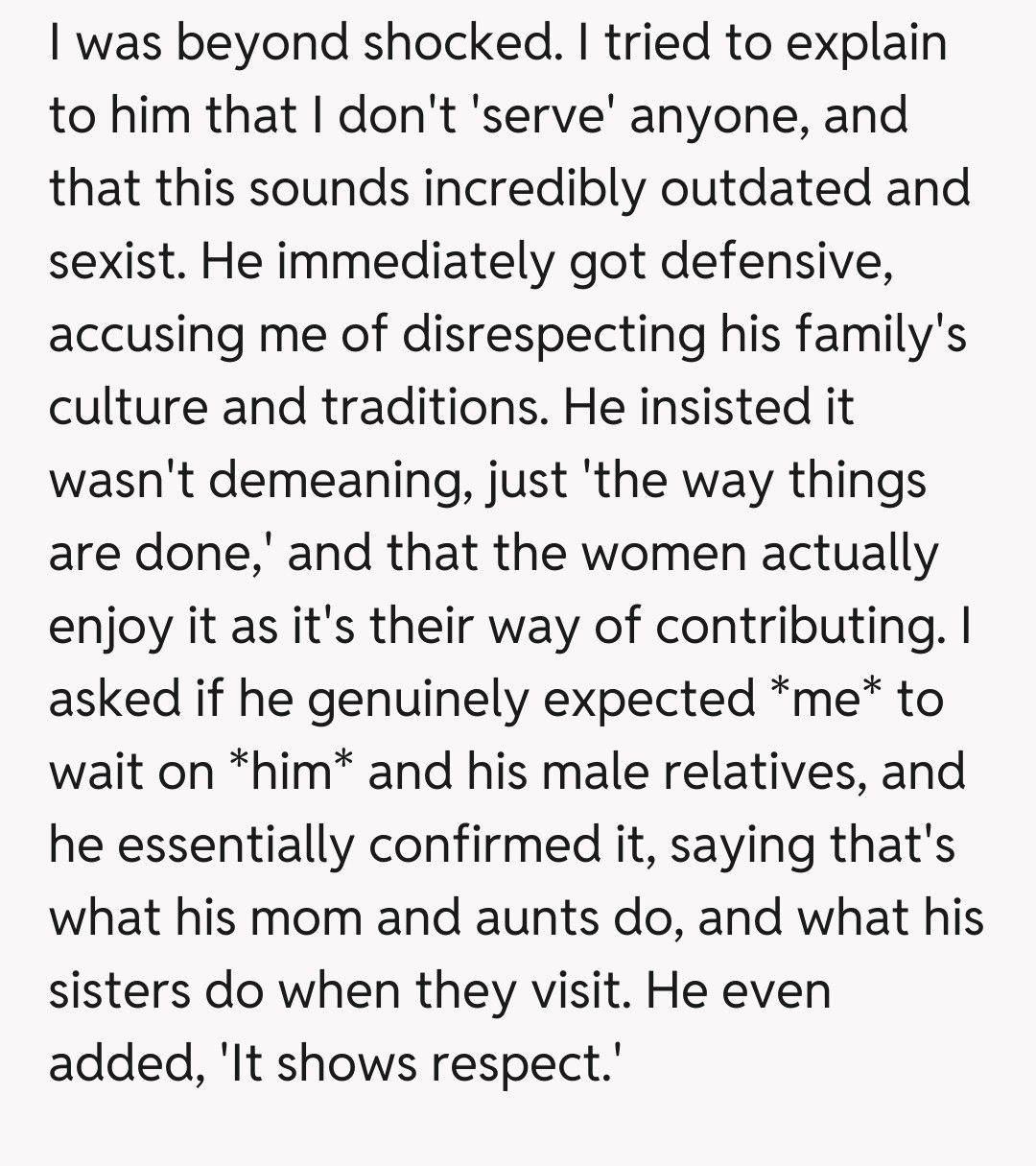Click the word 'sexist'
1036x1166 pixels.
point(112,262)
